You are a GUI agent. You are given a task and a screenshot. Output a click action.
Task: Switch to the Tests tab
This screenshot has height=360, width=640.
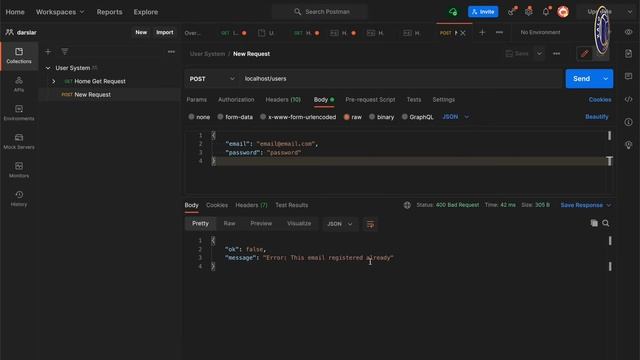(x=413, y=100)
